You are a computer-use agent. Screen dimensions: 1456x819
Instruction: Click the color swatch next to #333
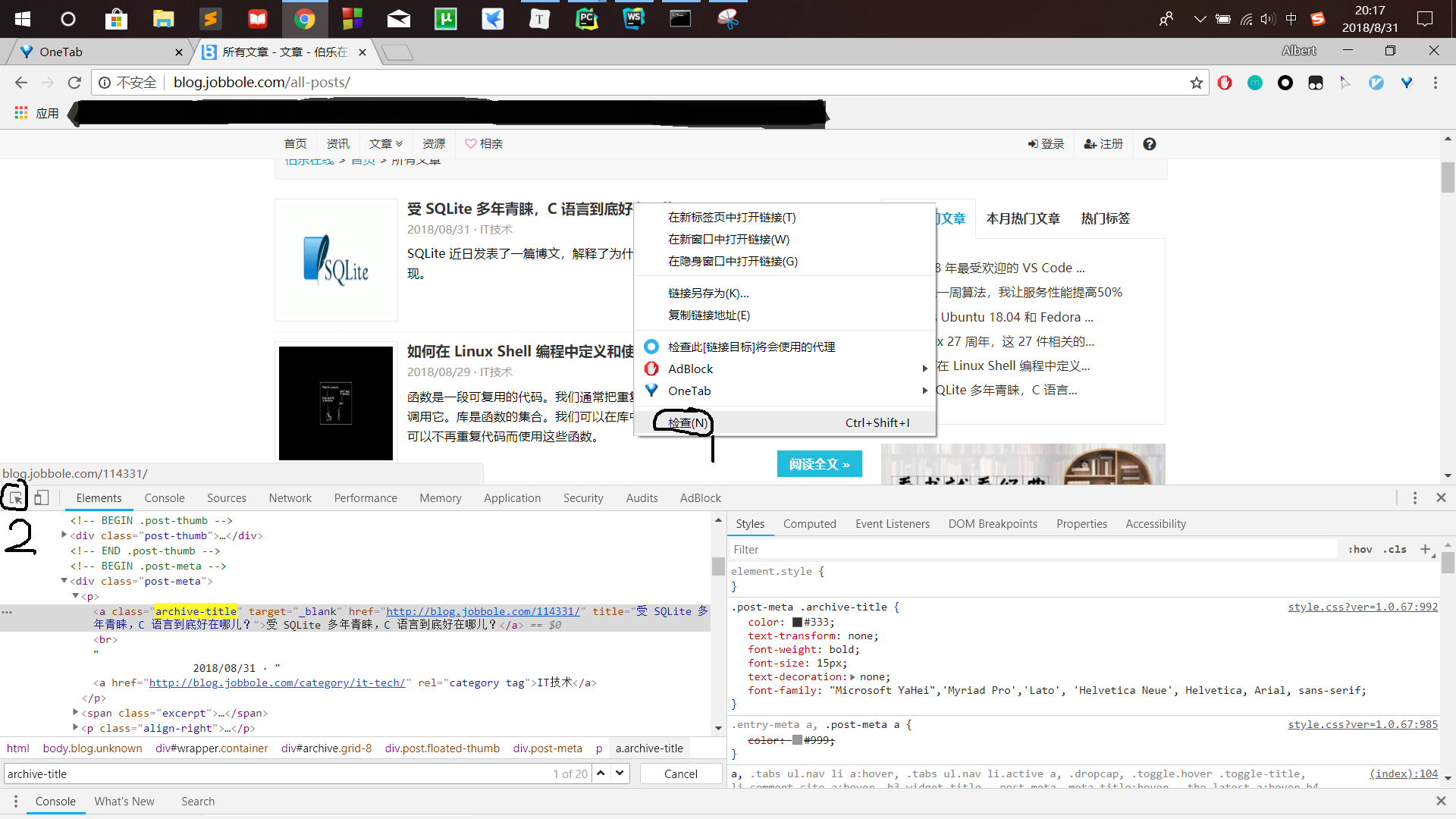(x=797, y=622)
